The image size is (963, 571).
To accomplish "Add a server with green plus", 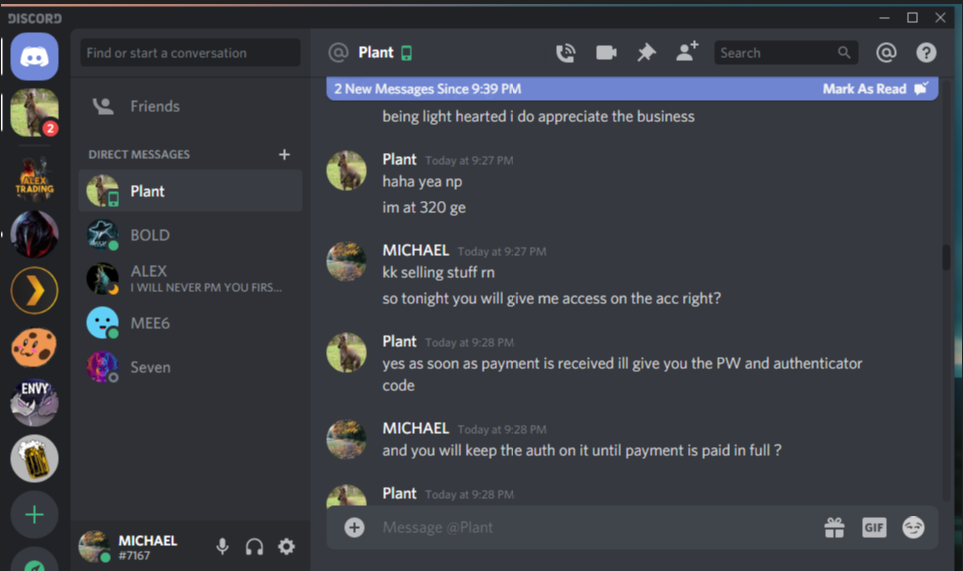I will pyautogui.click(x=34, y=515).
